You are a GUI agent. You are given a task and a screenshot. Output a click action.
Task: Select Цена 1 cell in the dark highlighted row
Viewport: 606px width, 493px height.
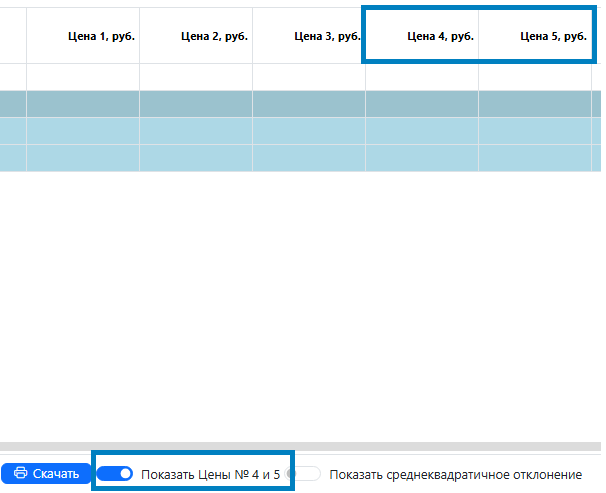click(83, 104)
